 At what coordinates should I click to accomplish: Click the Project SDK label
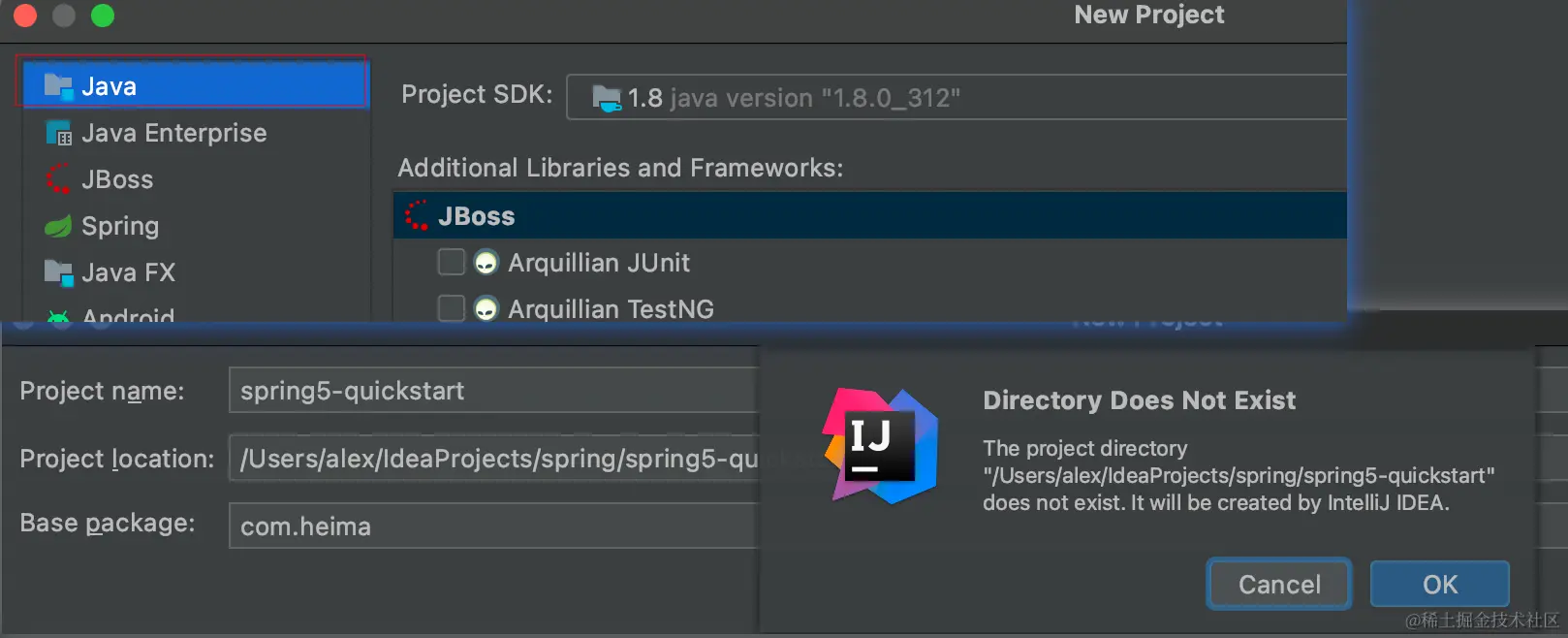pyautogui.click(x=477, y=94)
